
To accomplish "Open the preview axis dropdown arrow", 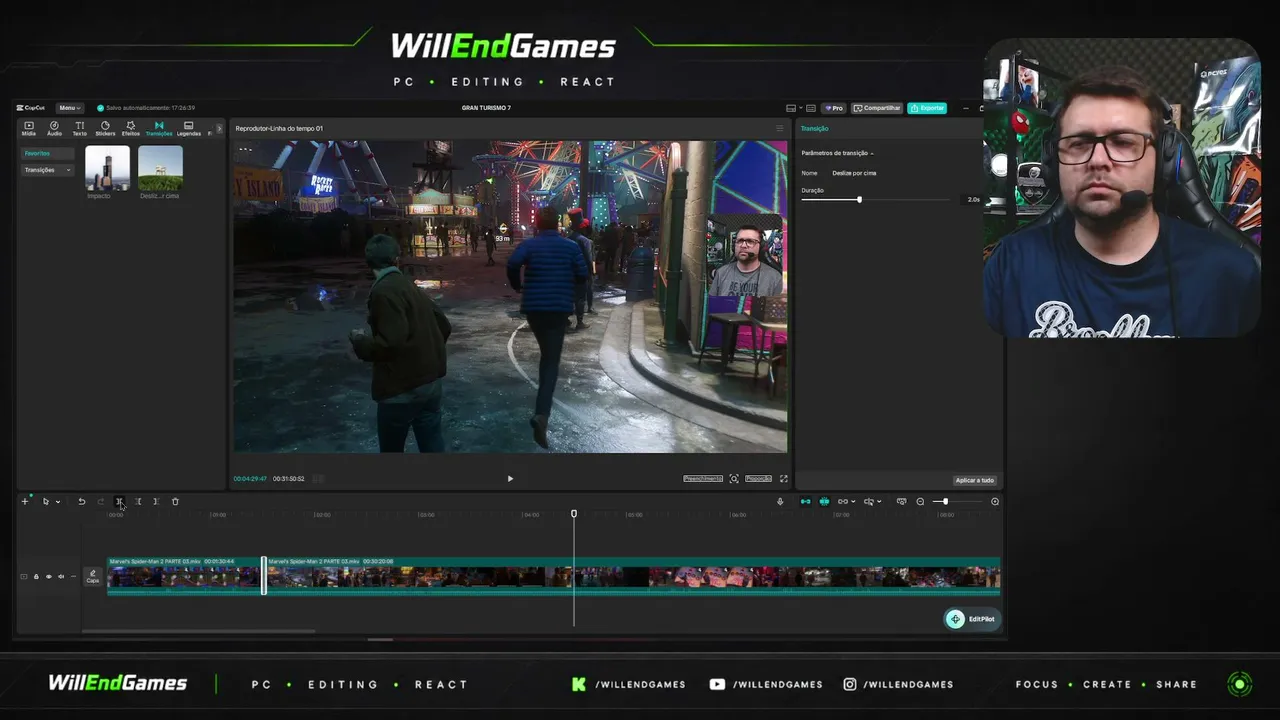I will pos(879,502).
